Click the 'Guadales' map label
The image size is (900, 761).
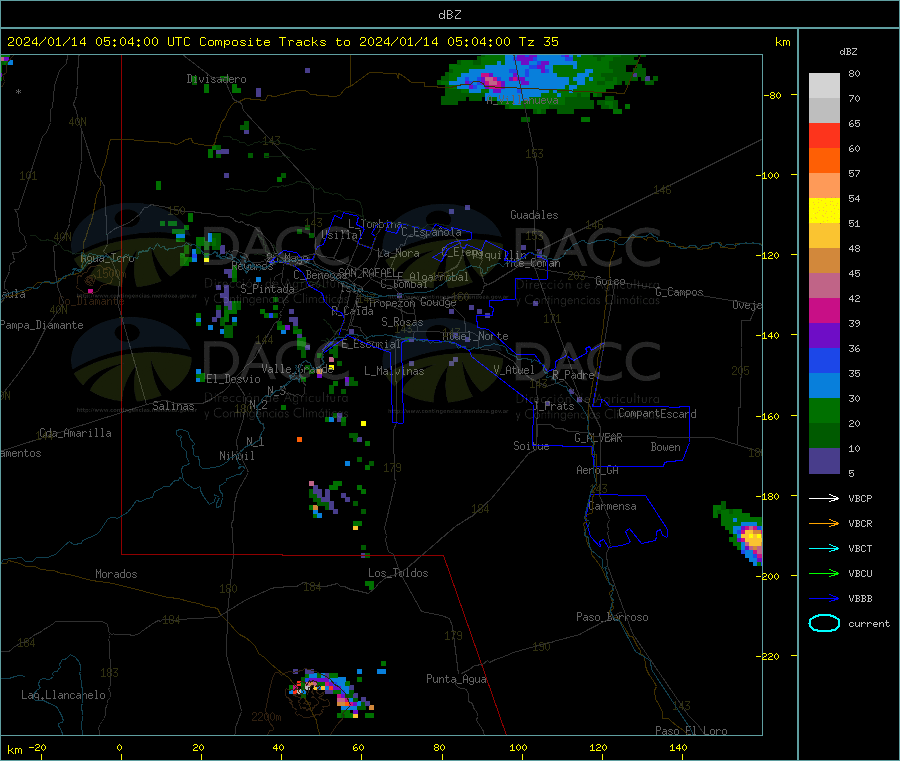tap(534, 215)
